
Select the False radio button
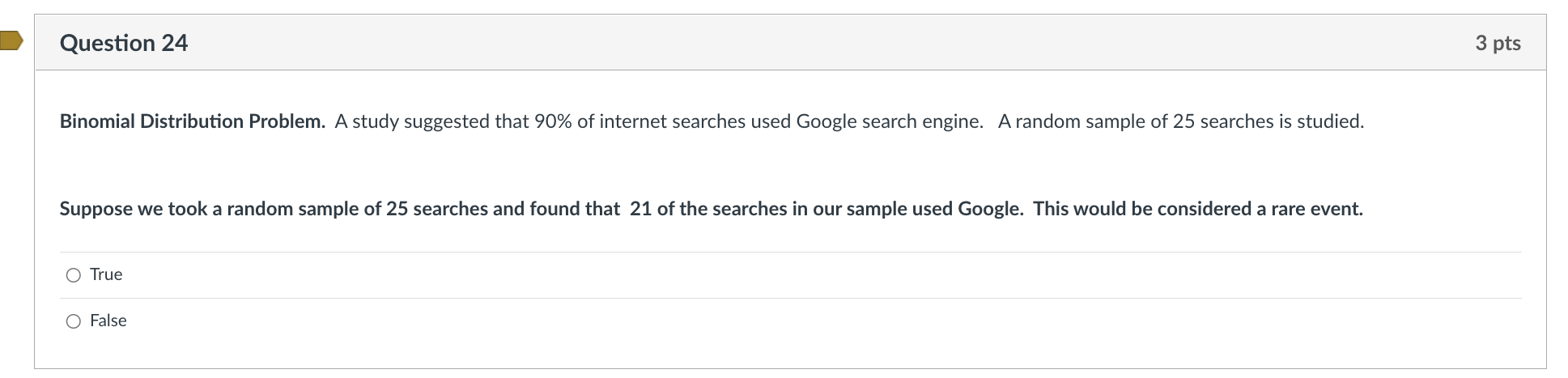[74, 321]
